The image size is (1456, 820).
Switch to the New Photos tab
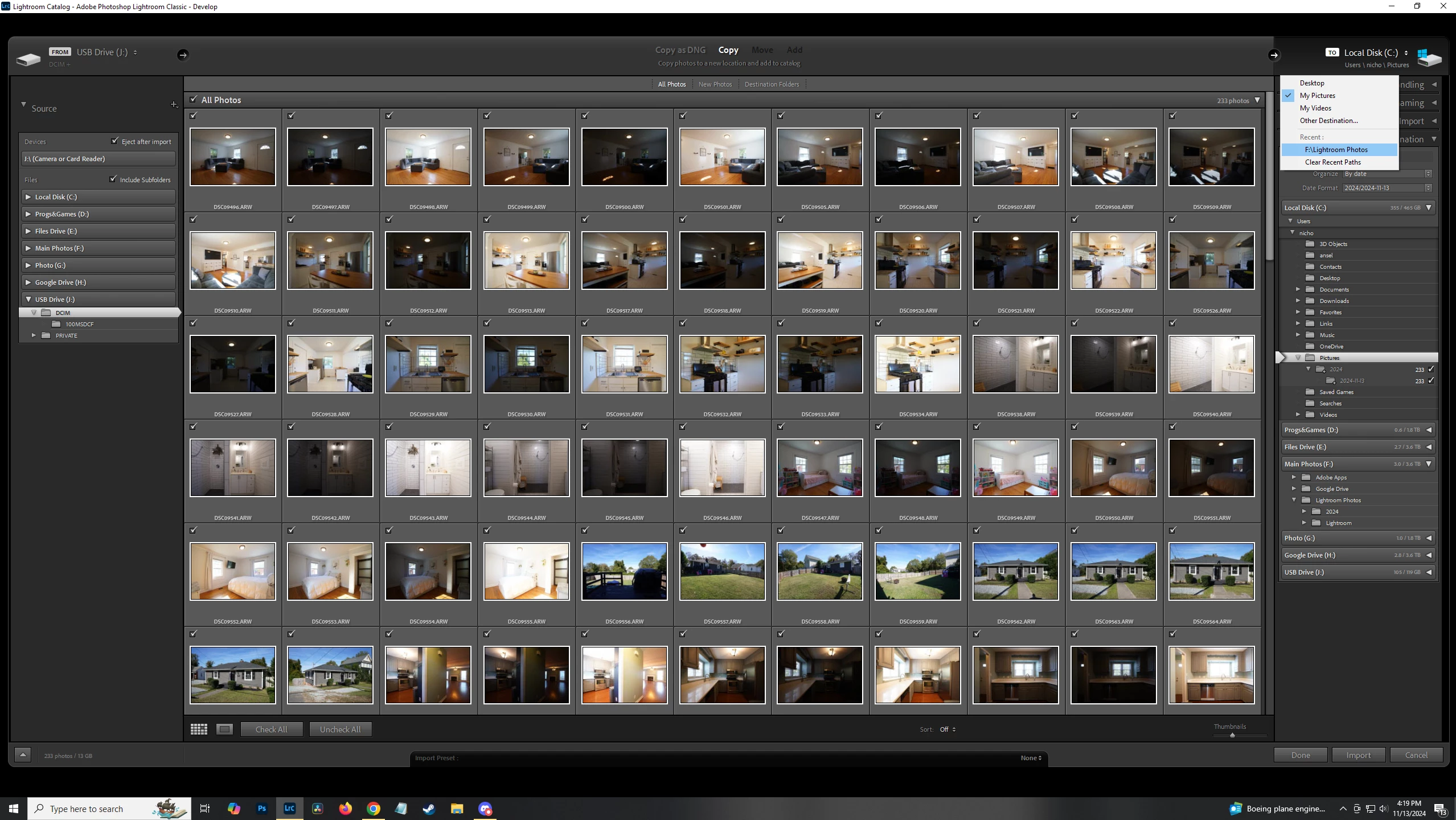(715, 84)
